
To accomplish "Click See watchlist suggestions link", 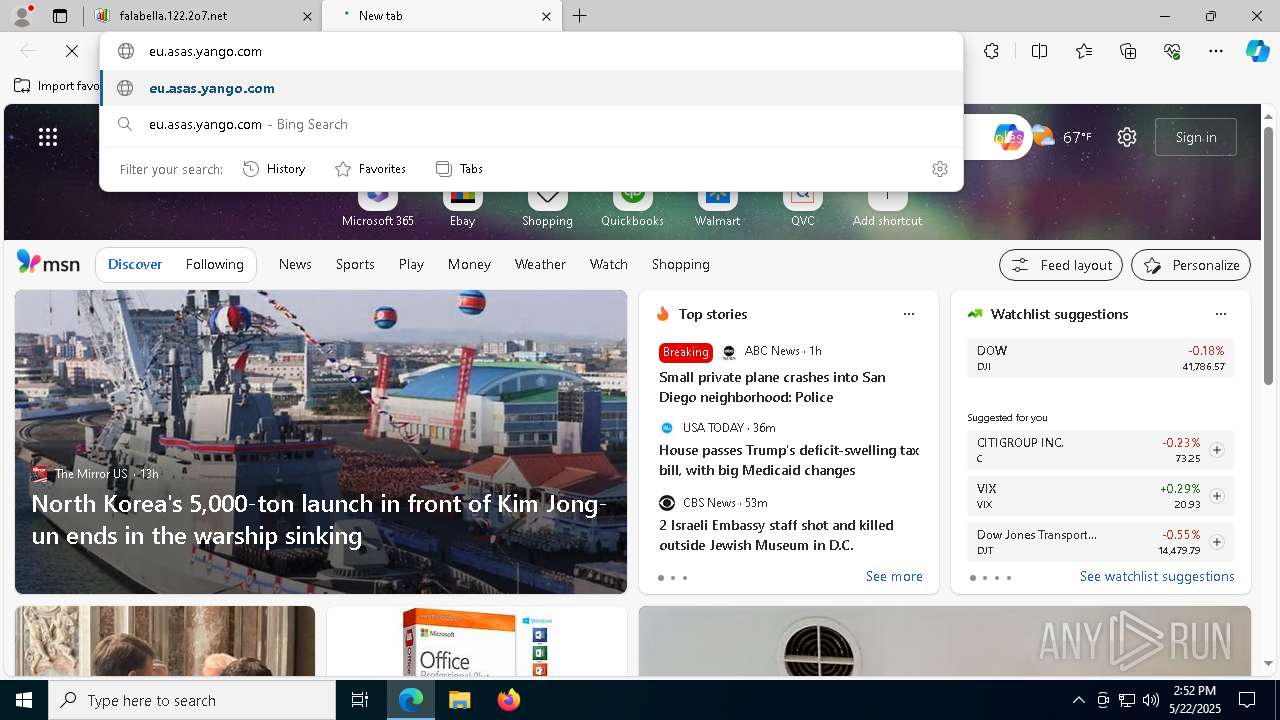I will (1157, 576).
